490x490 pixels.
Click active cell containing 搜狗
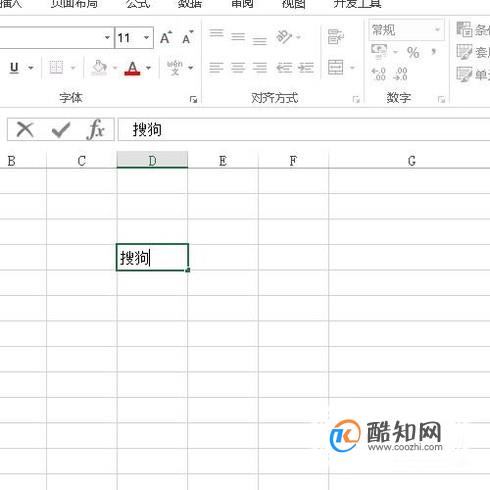pos(152,257)
